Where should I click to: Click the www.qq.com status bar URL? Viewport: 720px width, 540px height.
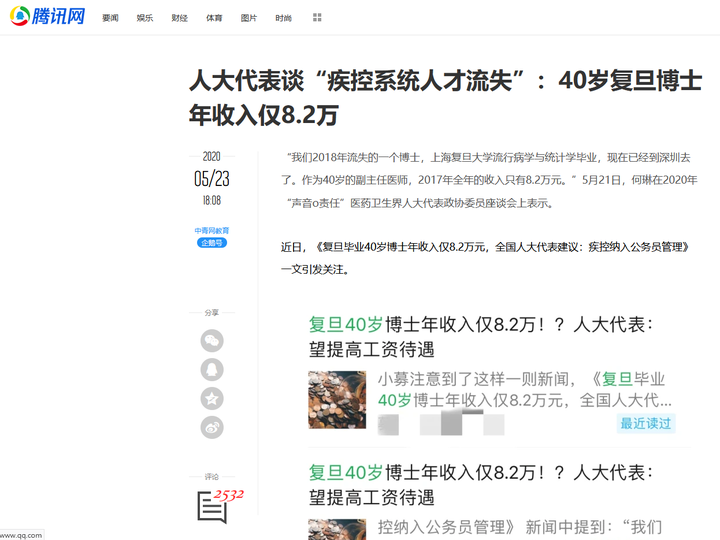(21, 535)
